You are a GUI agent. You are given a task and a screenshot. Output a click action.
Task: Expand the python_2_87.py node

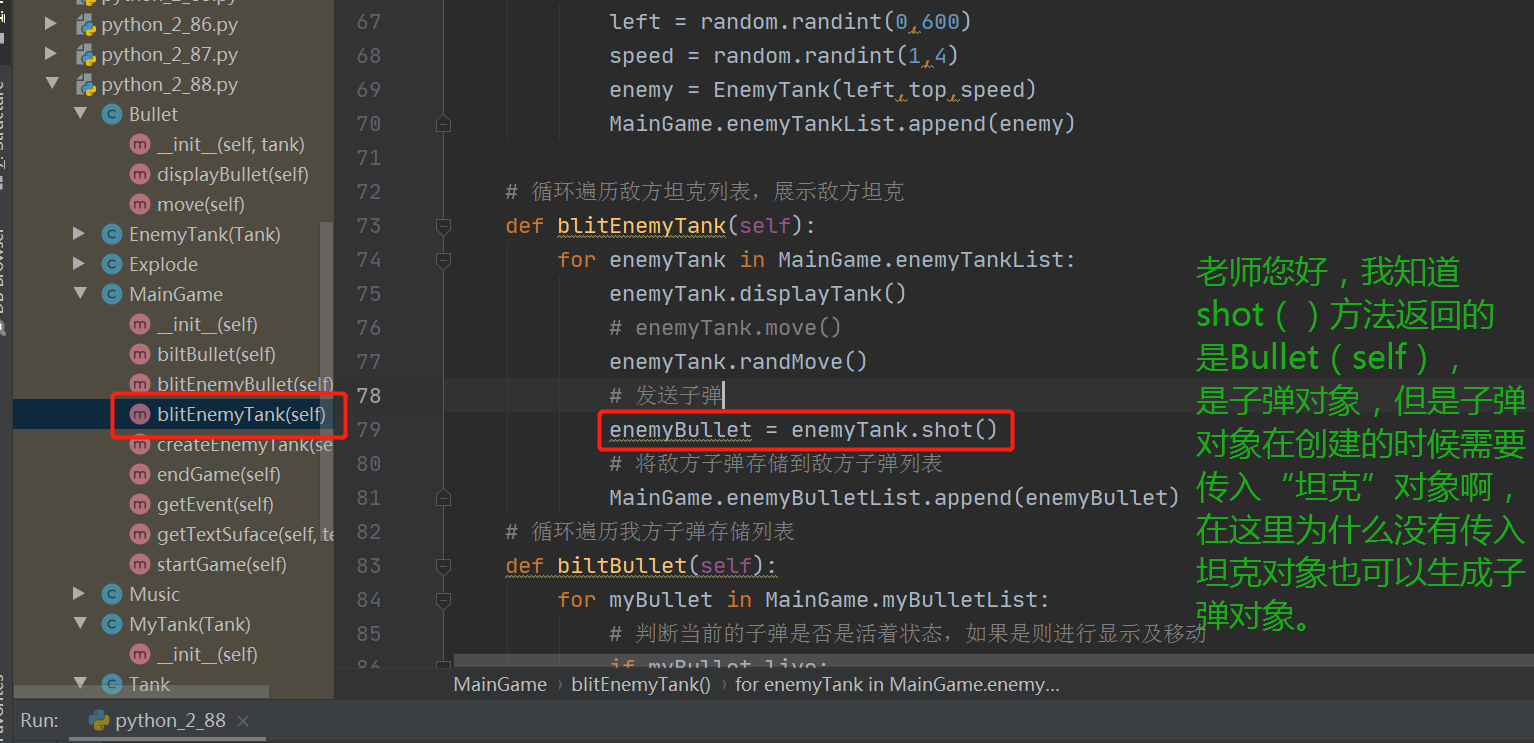click(51, 55)
